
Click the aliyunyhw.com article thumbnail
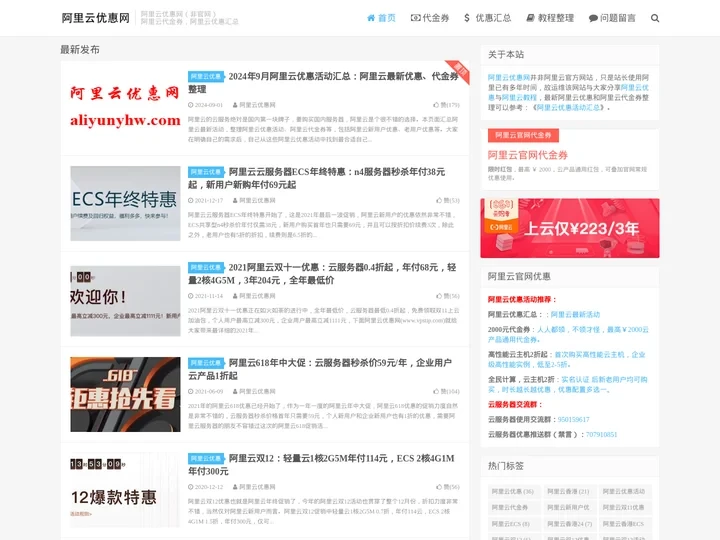coord(125,107)
